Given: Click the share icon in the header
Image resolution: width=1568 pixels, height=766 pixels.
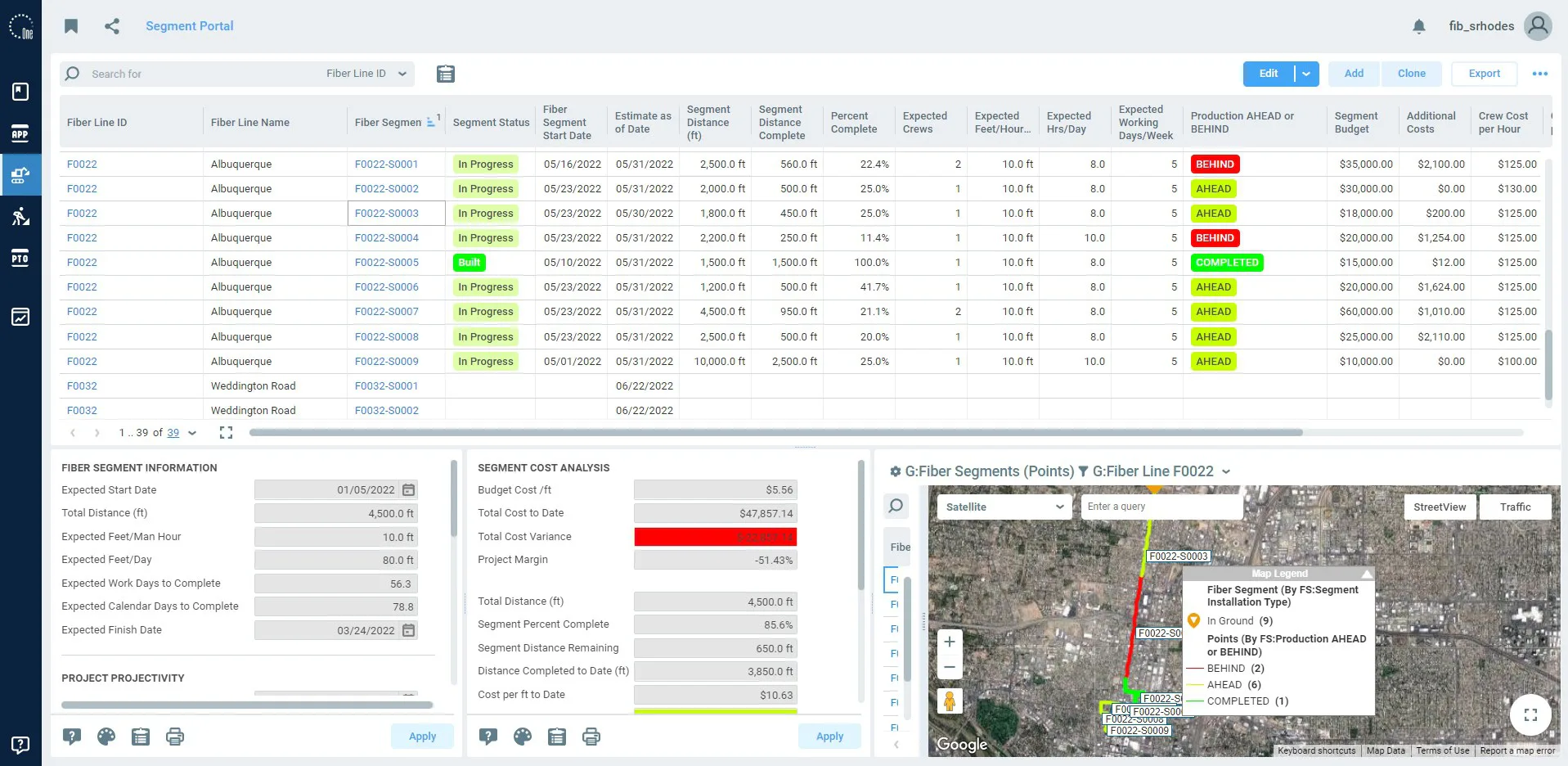Looking at the screenshot, I should [112, 26].
